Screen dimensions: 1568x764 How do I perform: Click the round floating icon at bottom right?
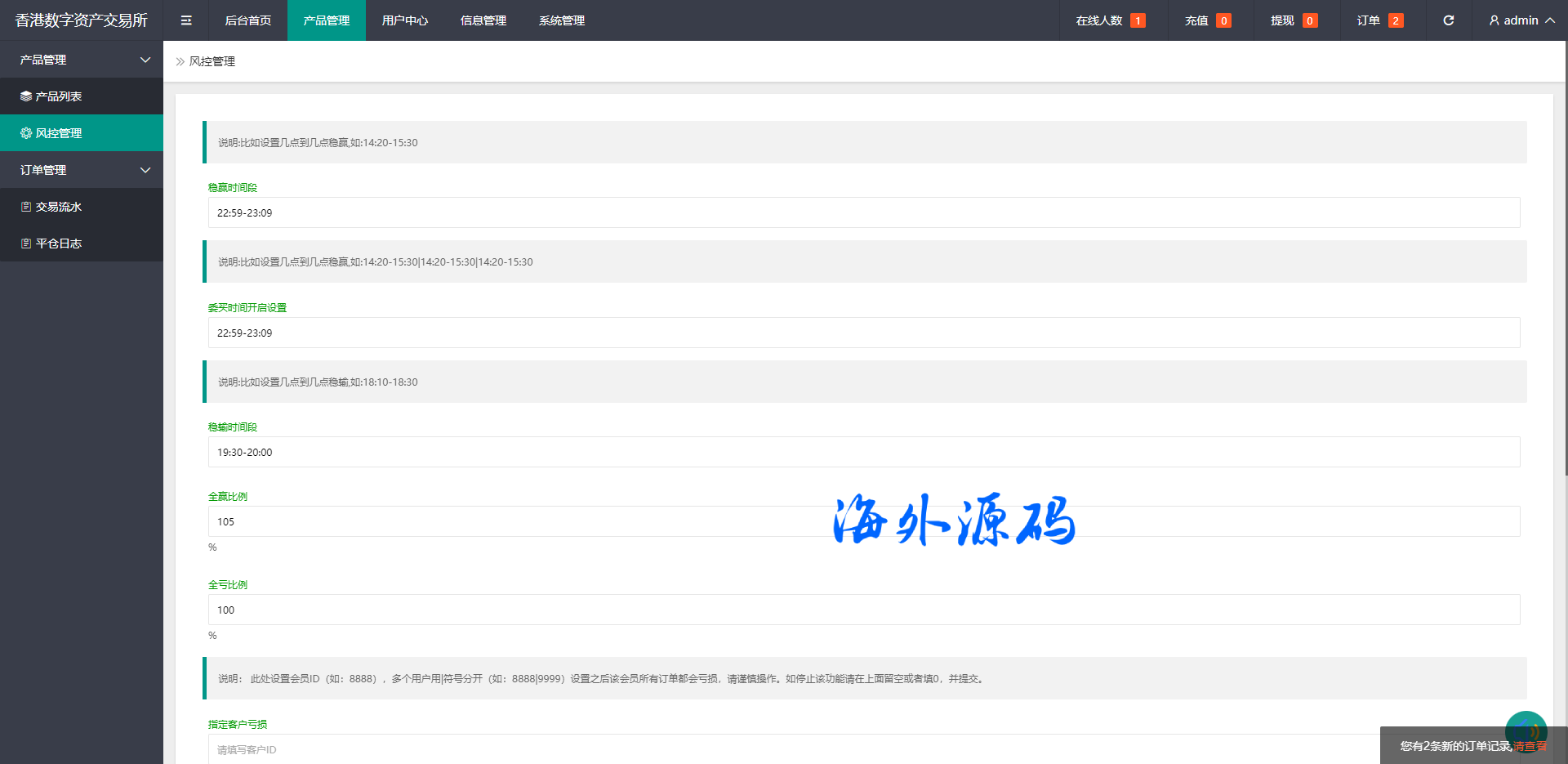(1526, 730)
